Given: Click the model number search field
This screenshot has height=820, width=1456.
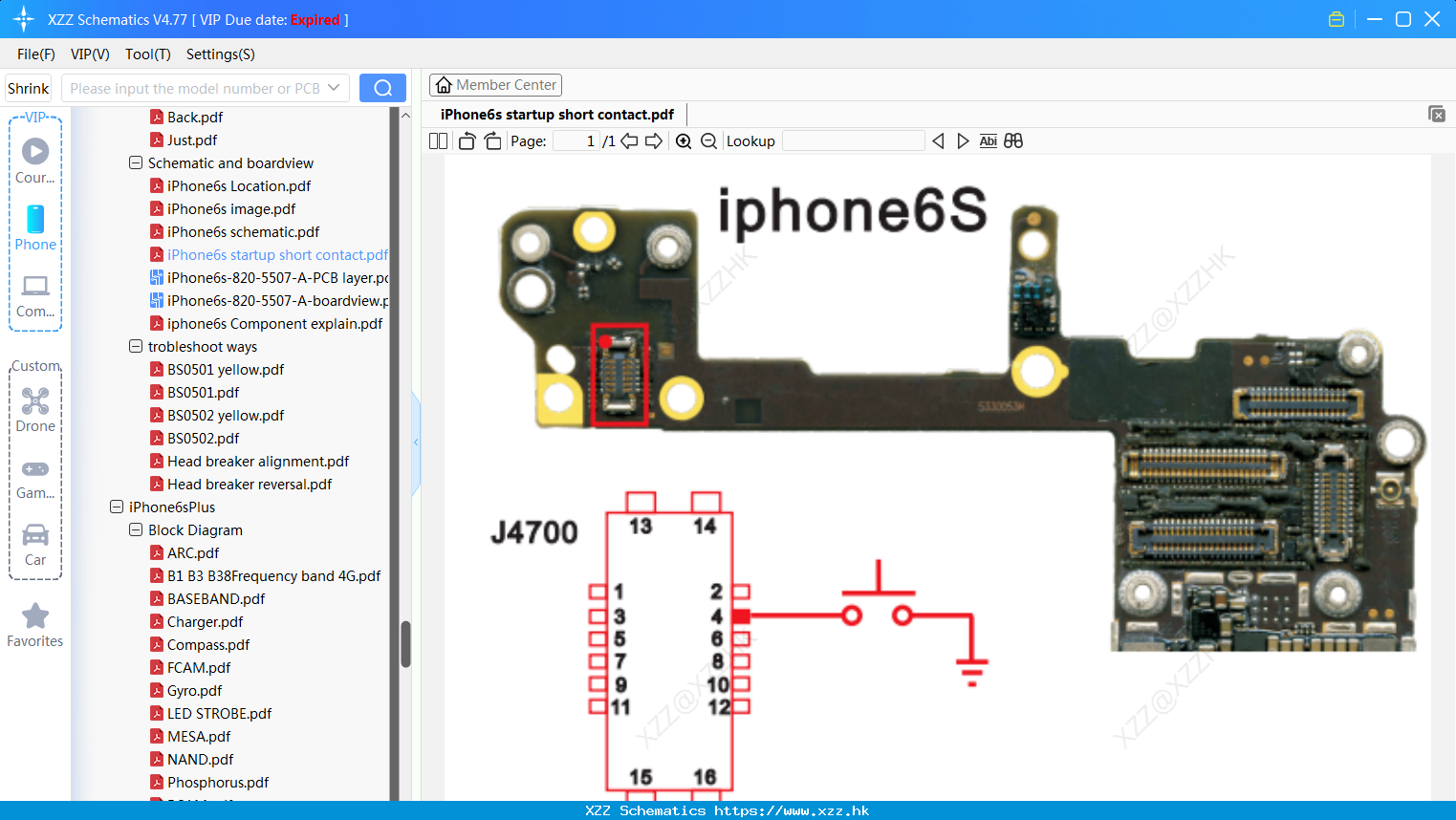Looking at the screenshot, I should pyautogui.click(x=205, y=88).
